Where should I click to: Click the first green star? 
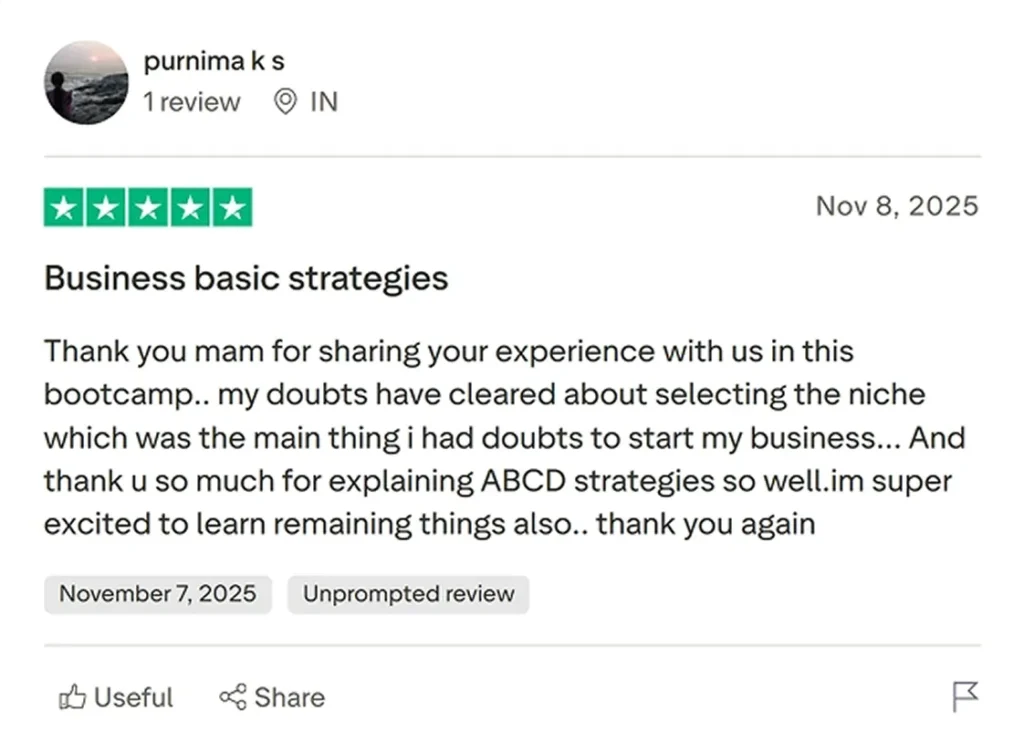click(x=65, y=208)
